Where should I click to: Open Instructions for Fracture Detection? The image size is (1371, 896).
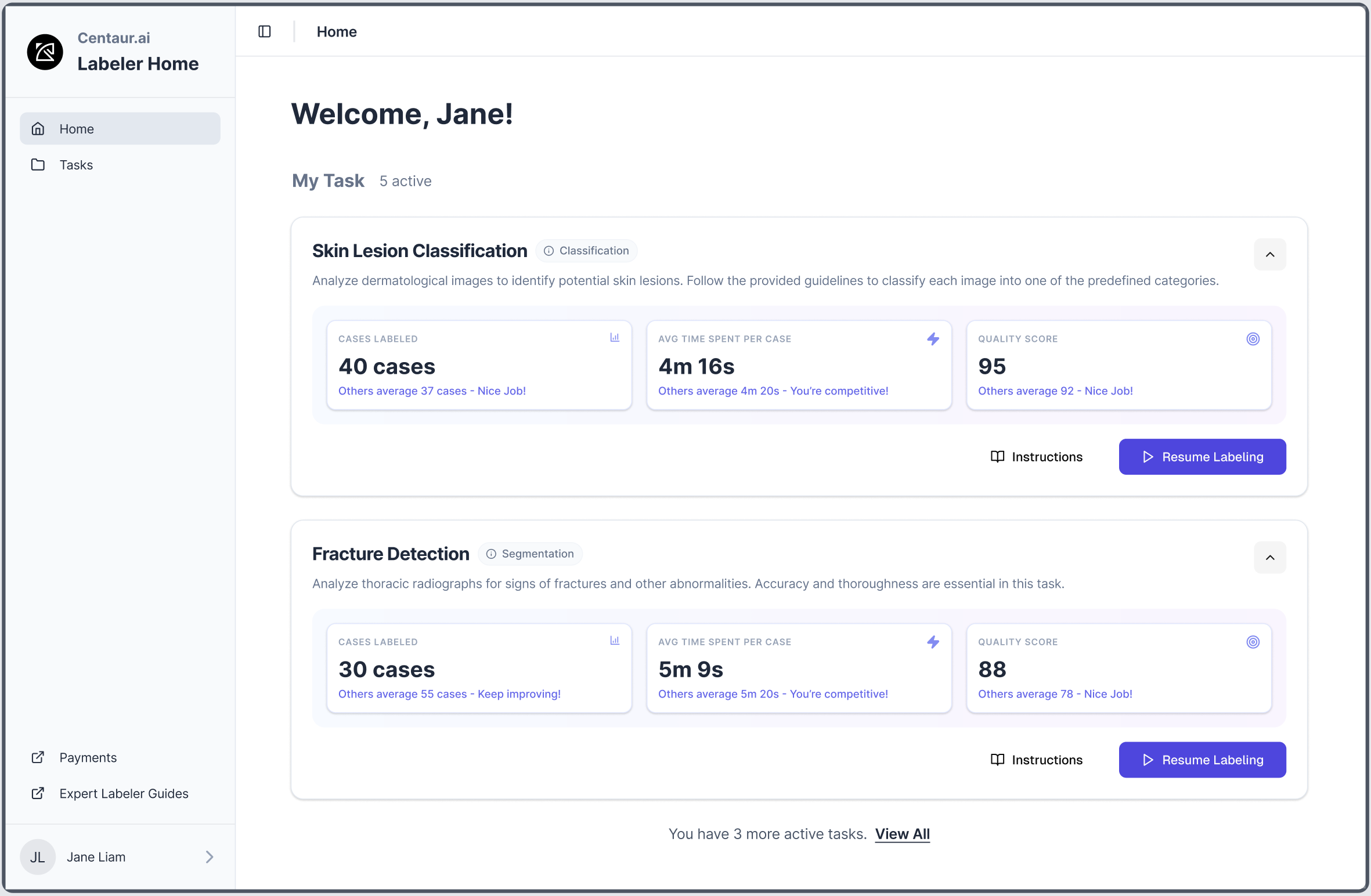coord(1036,760)
